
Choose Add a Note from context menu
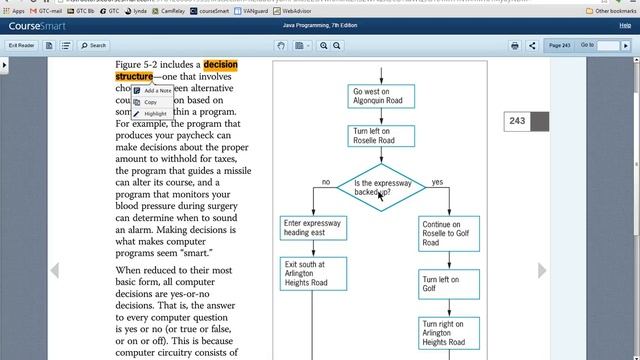point(152,91)
